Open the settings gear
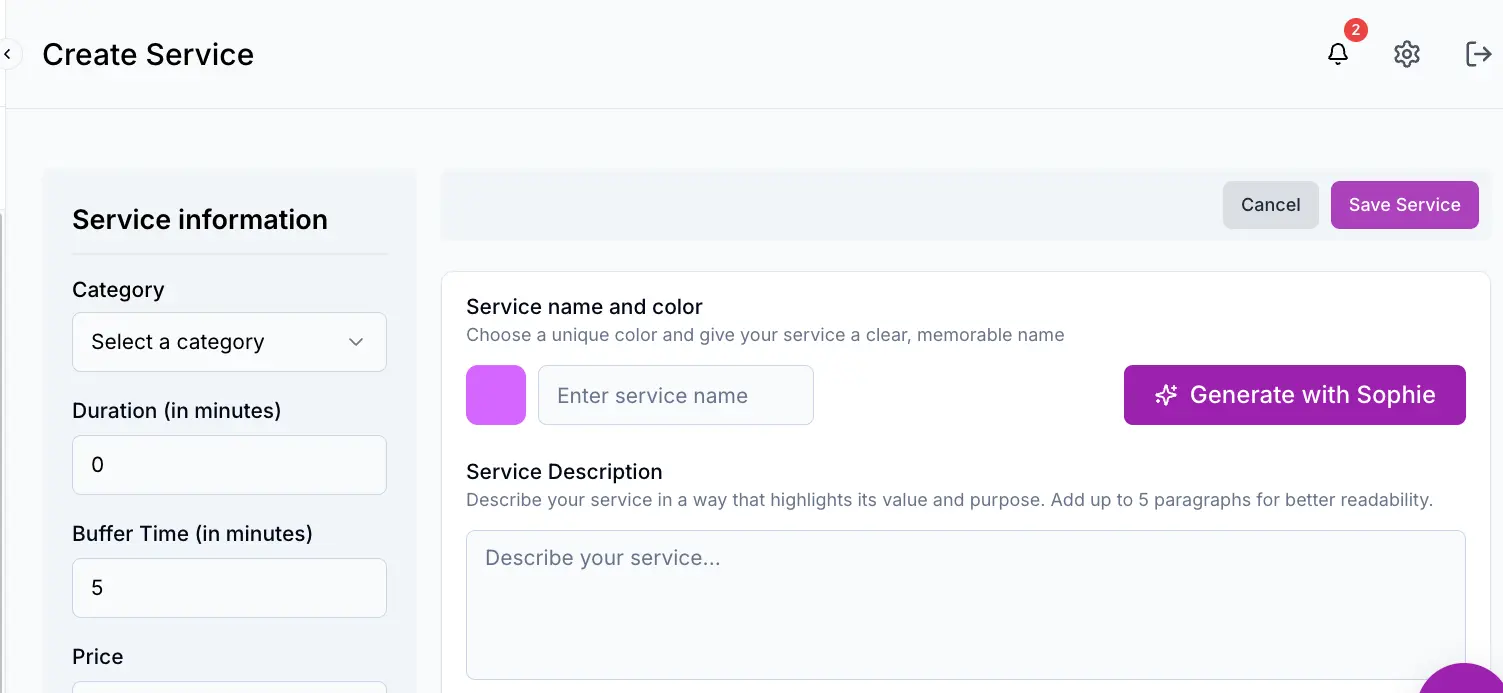Screen dimensions: 1503x693 tap(1407, 54)
